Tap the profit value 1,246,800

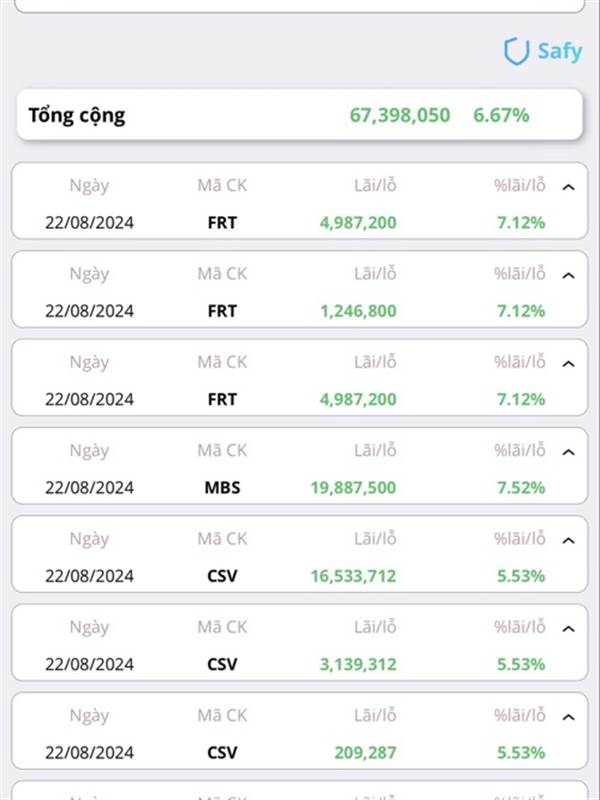(358, 311)
